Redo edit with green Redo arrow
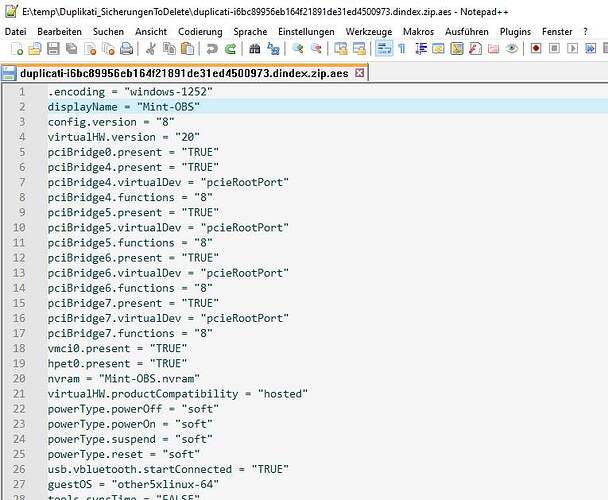This screenshot has height=500, width=608. pos(230,49)
